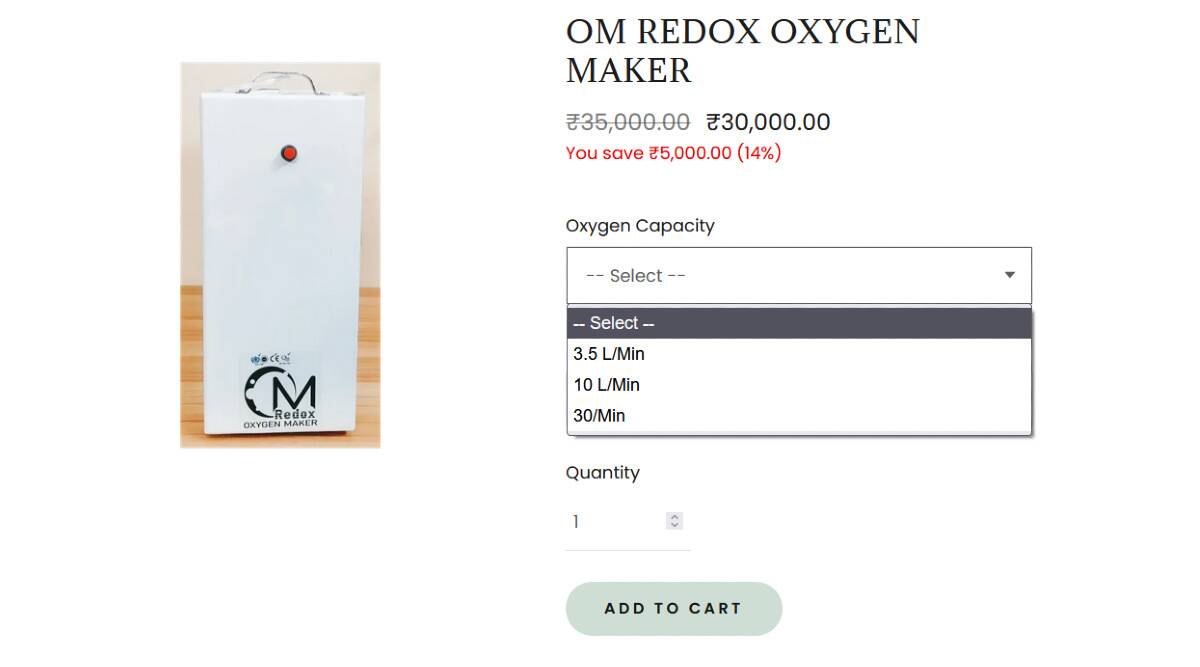
Task: Click the OM REDOX OXYGEN MAKER title
Action: 742,51
